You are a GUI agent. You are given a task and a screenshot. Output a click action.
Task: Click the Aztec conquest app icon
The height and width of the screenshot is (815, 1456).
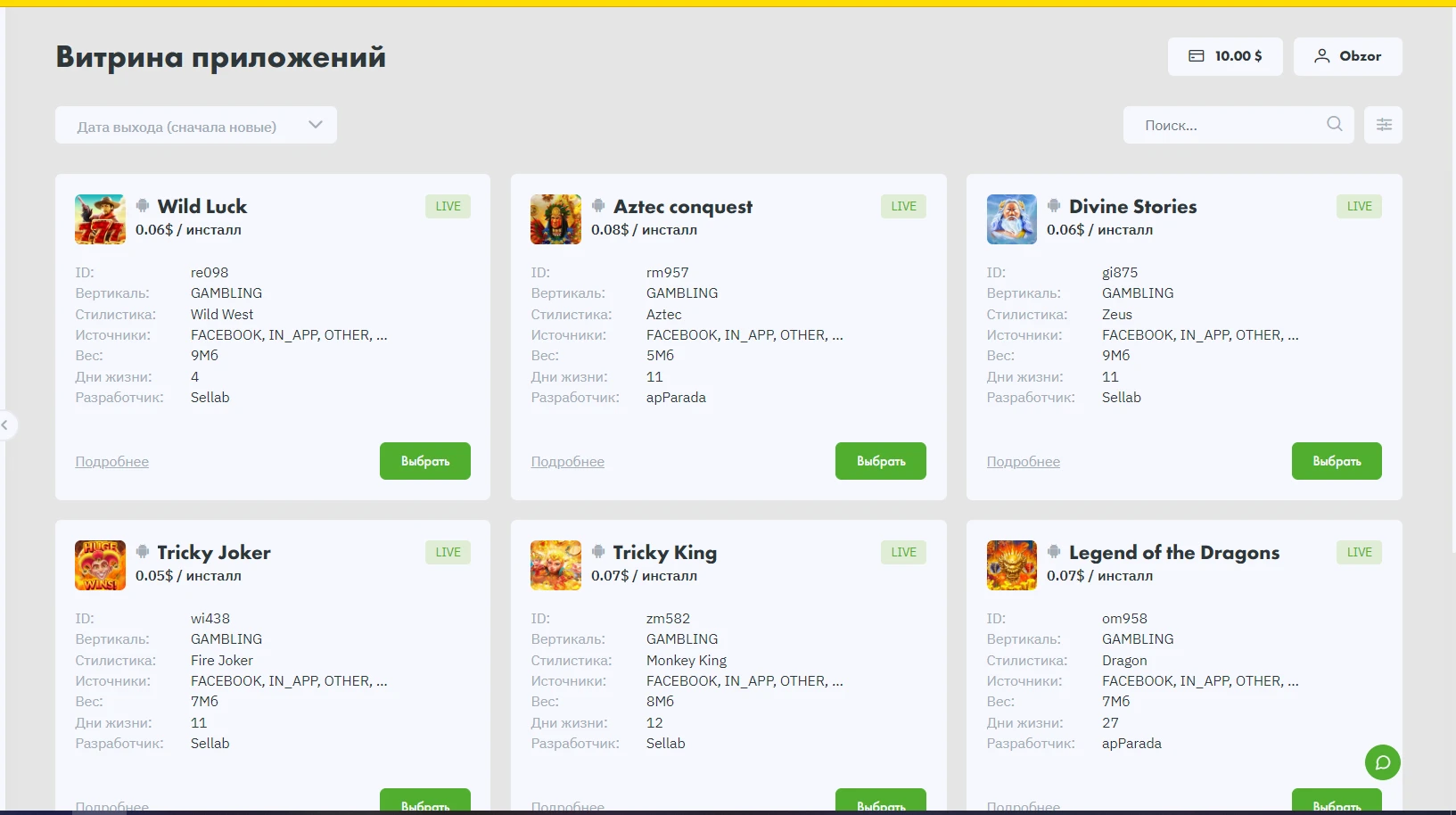[555, 219]
